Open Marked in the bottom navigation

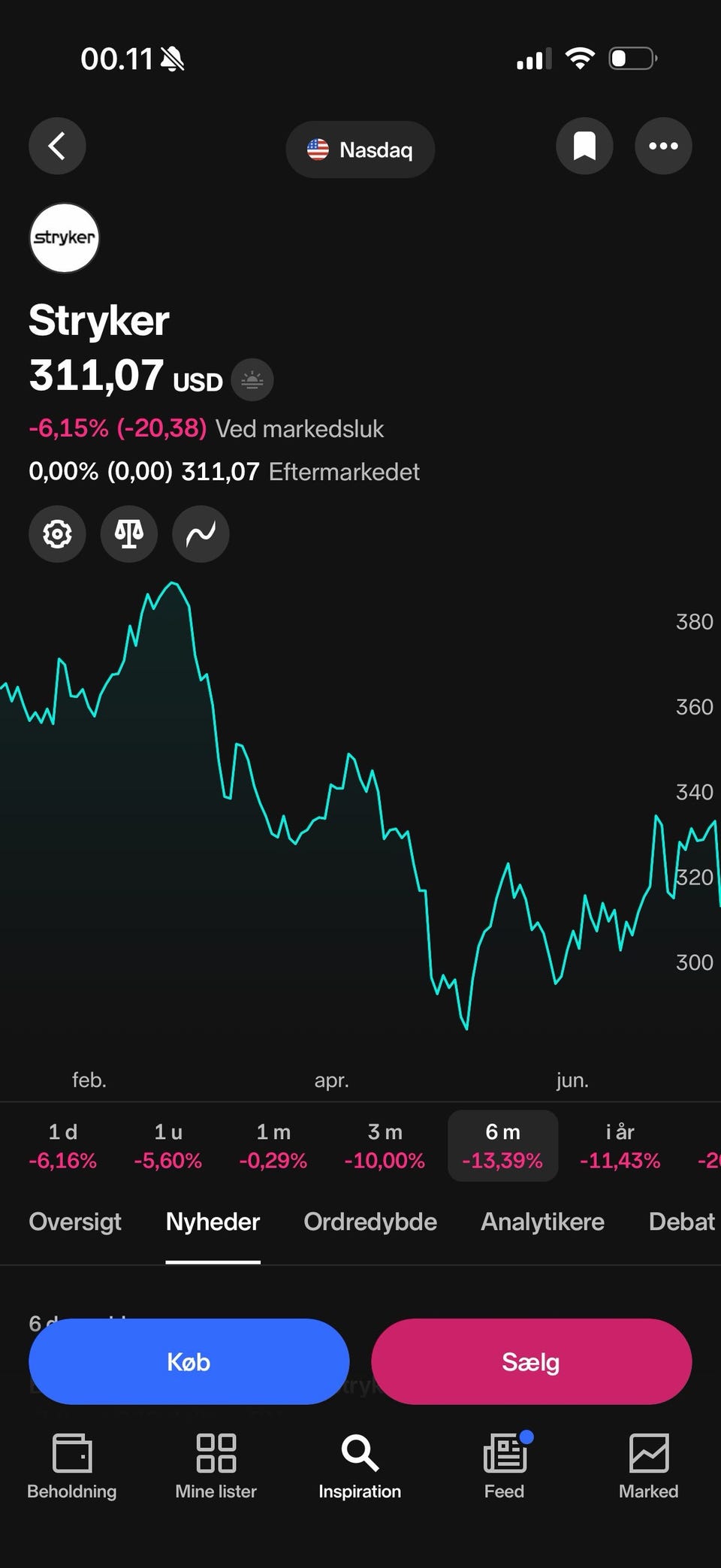point(649,1467)
